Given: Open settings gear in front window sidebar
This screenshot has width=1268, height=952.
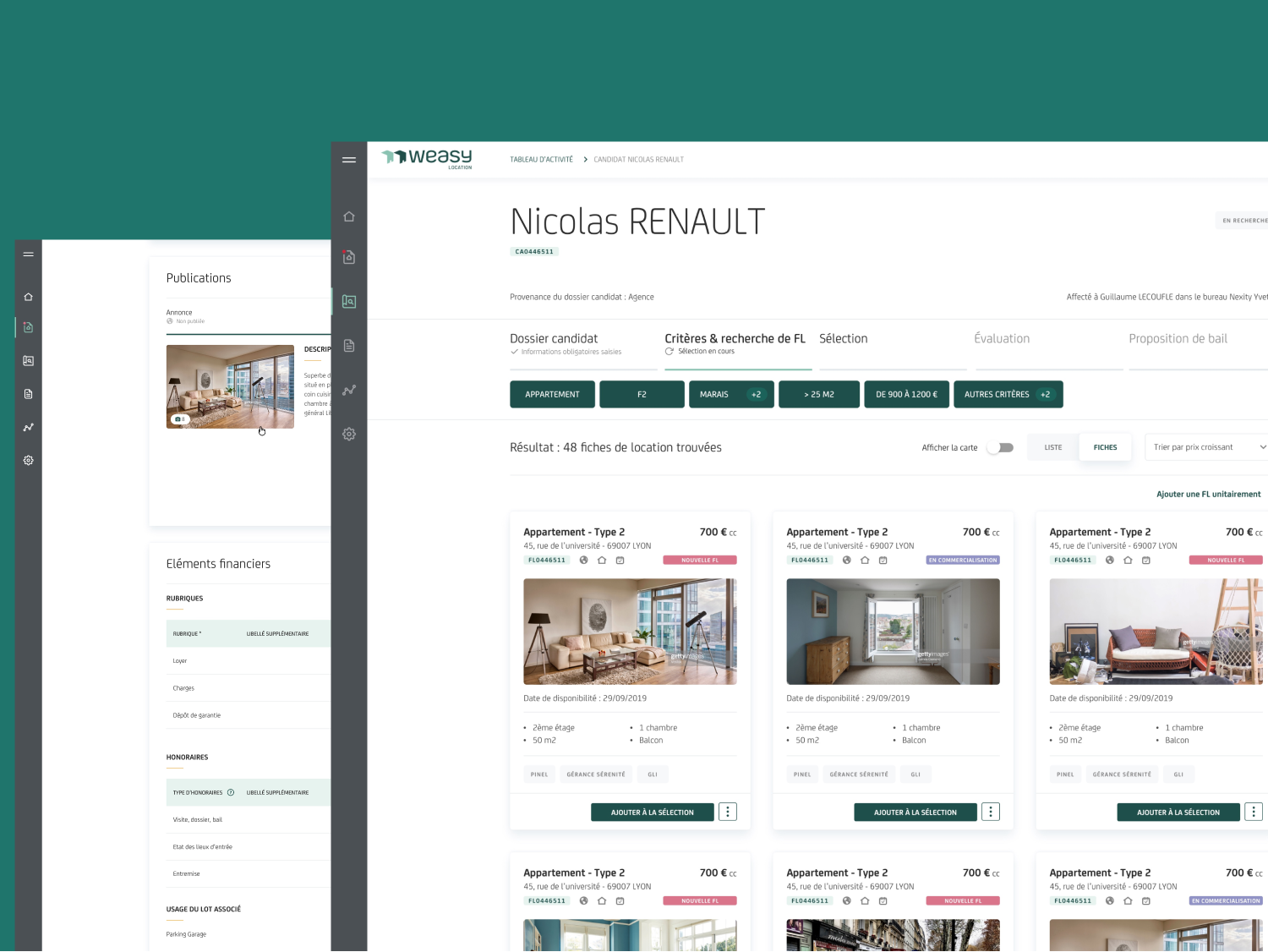Looking at the screenshot, I should pyautogui.click(x=349, y=434).
